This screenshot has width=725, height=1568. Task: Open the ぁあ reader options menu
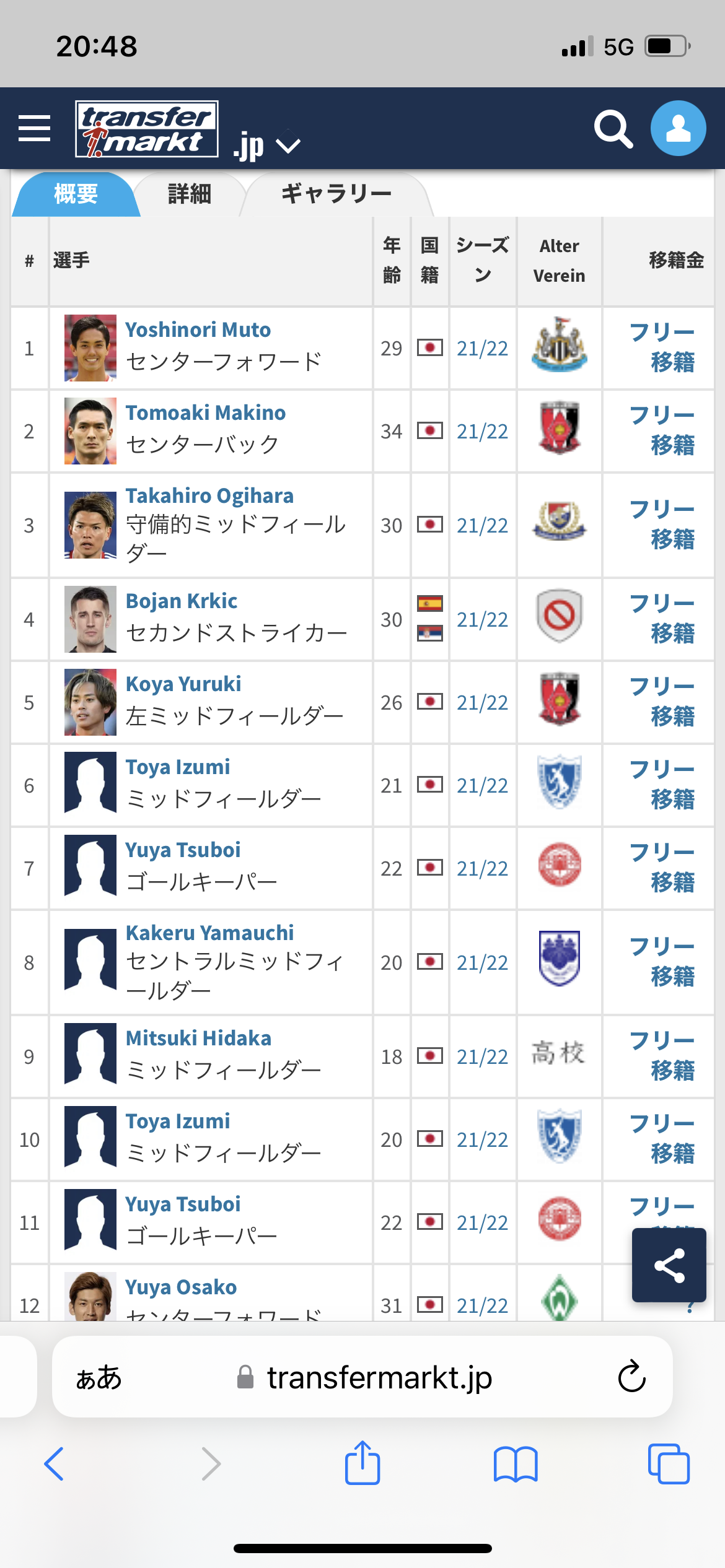click(99, 1377)
